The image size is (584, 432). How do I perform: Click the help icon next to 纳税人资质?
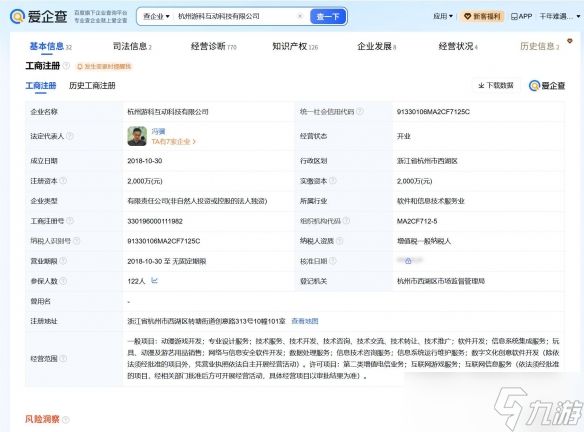tap(339, 241)
